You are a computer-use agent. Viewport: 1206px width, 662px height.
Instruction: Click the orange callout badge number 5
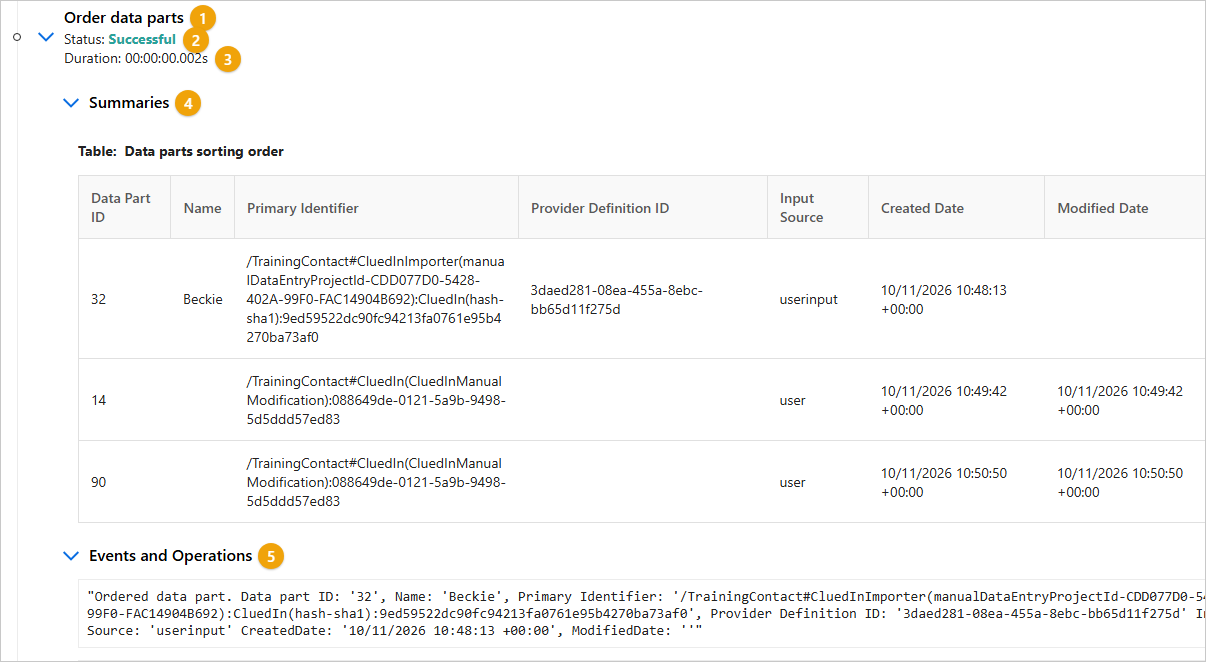pos(270,555)
